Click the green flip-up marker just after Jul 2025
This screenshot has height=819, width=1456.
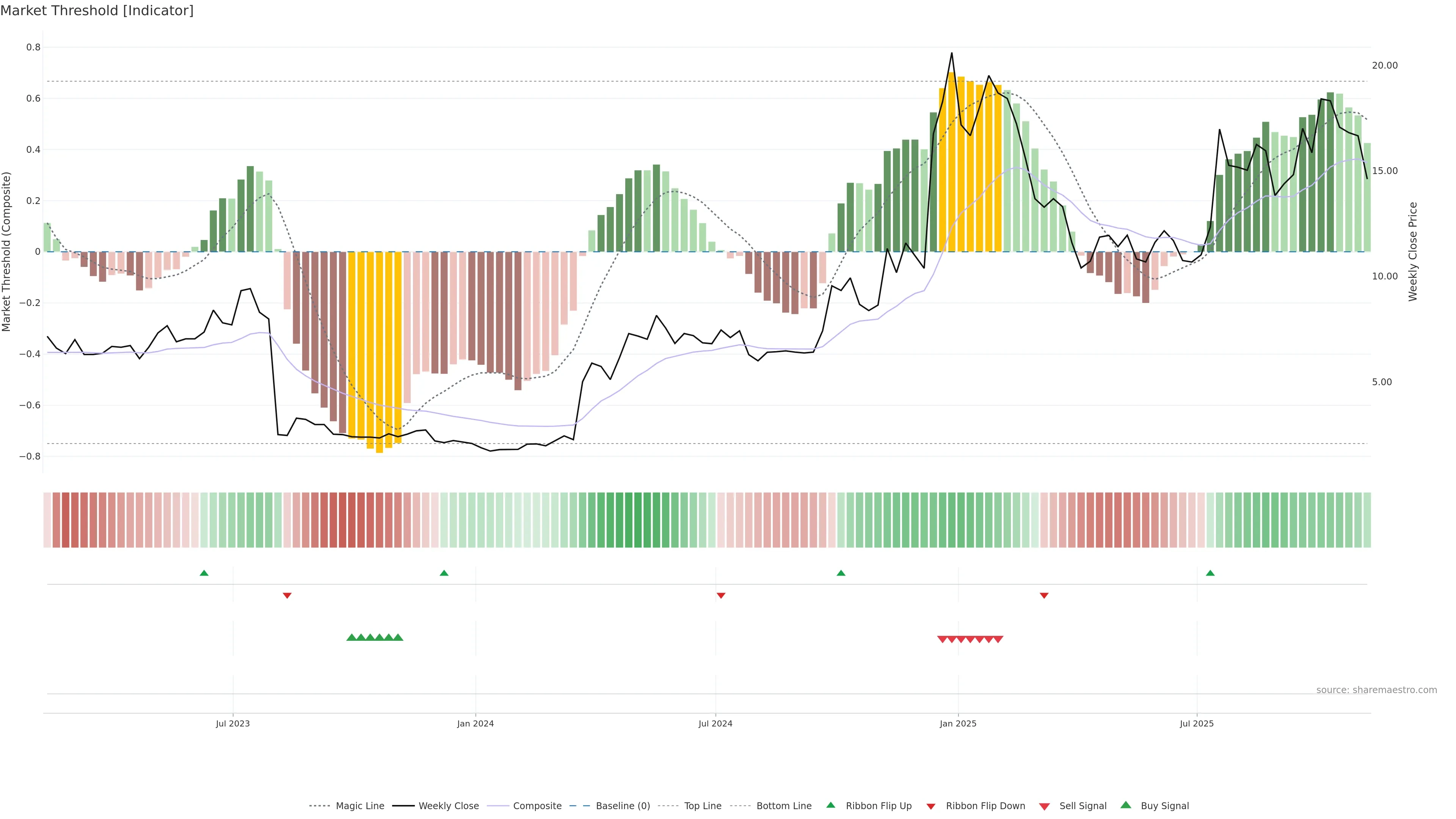1210,573
